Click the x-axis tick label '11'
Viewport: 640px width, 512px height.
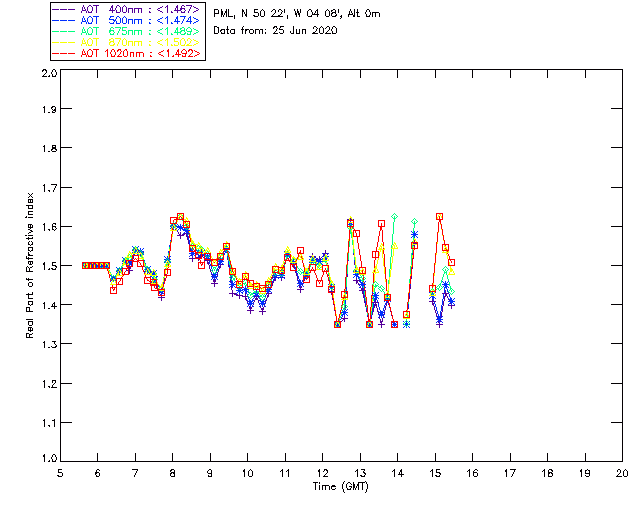coord(285,473)
